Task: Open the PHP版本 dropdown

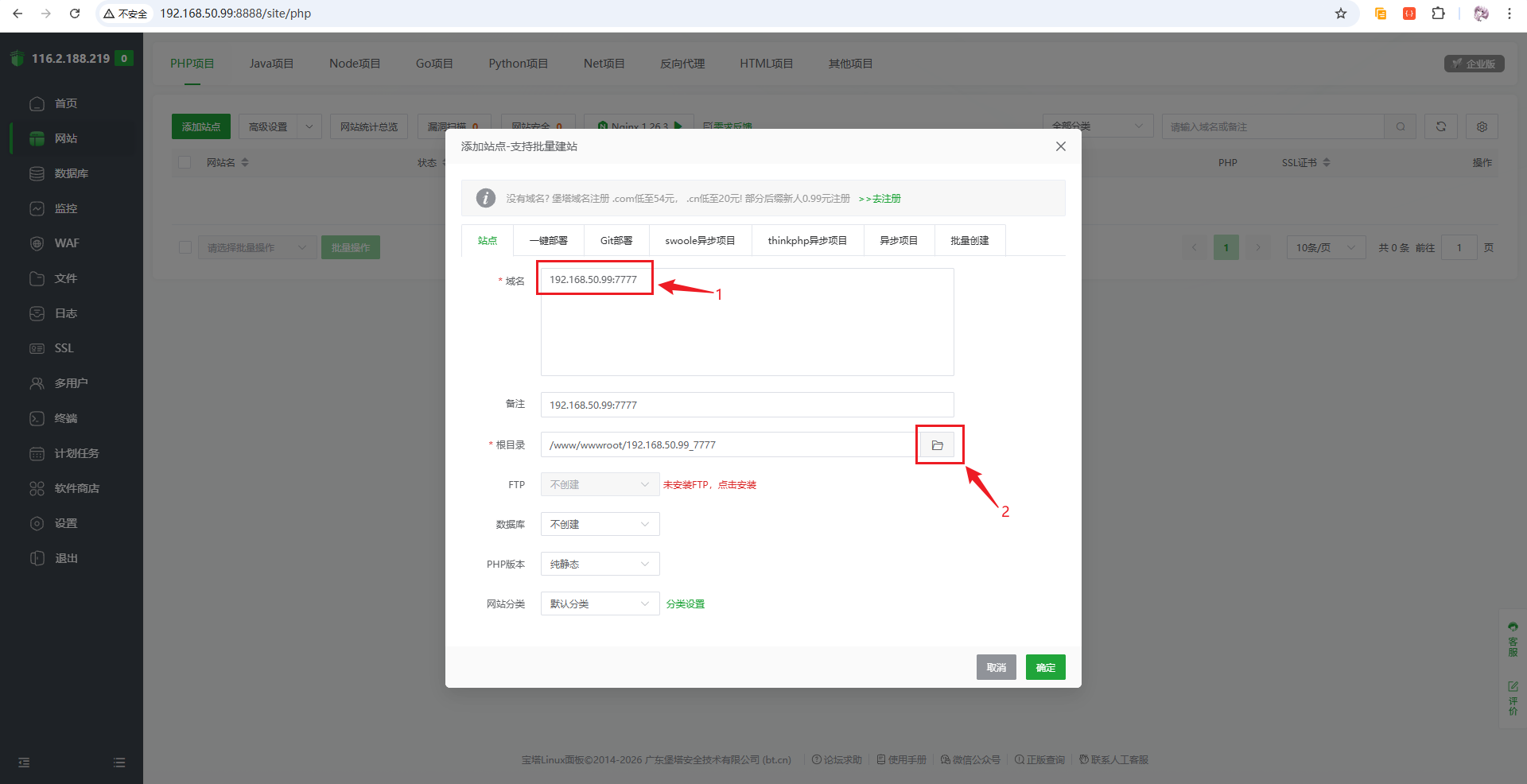Action: point(600,564)
